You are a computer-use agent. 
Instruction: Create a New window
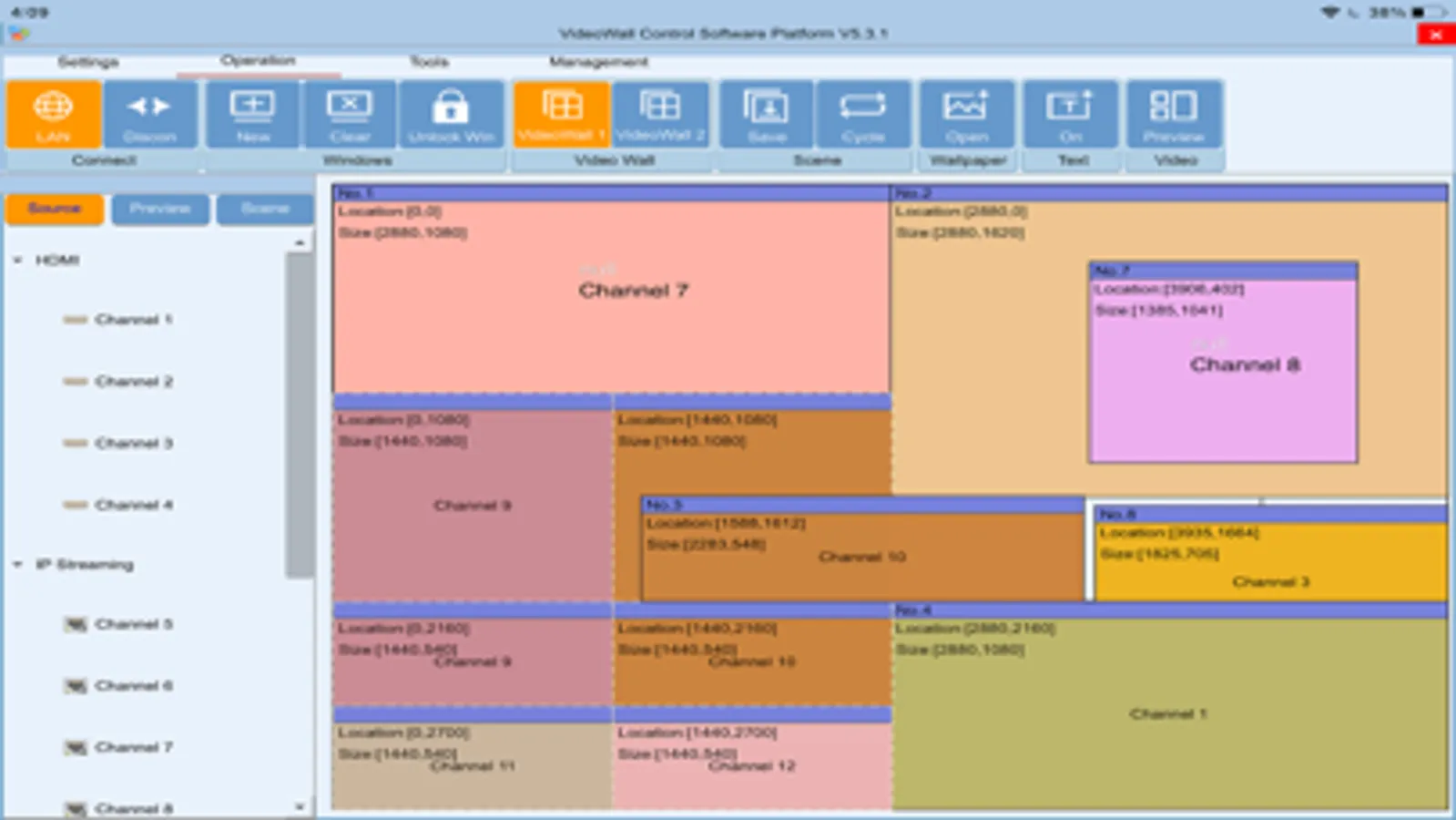tap(252, 114)
